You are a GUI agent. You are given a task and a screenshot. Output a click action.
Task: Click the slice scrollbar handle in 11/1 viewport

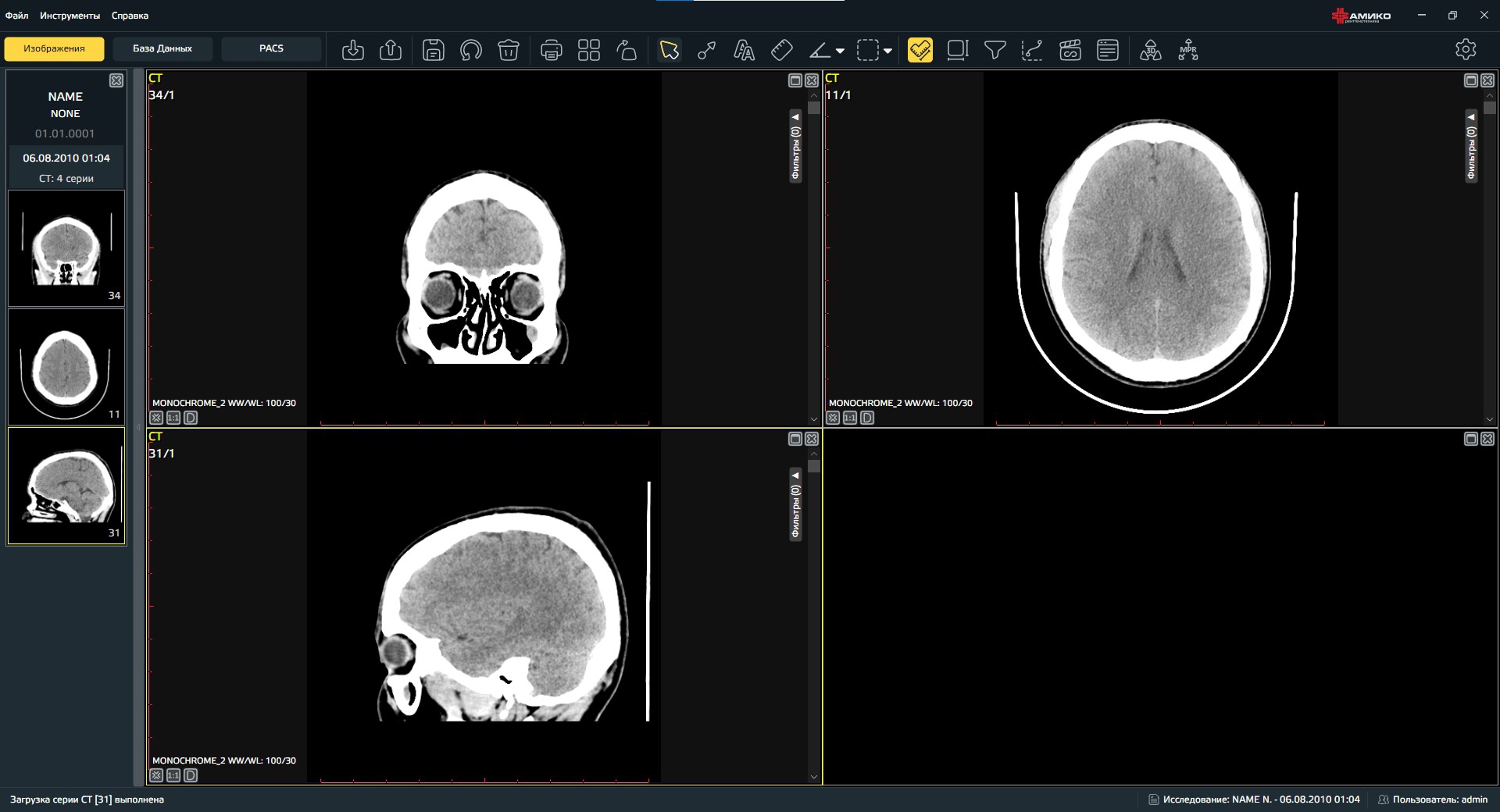pos(1490,109)
